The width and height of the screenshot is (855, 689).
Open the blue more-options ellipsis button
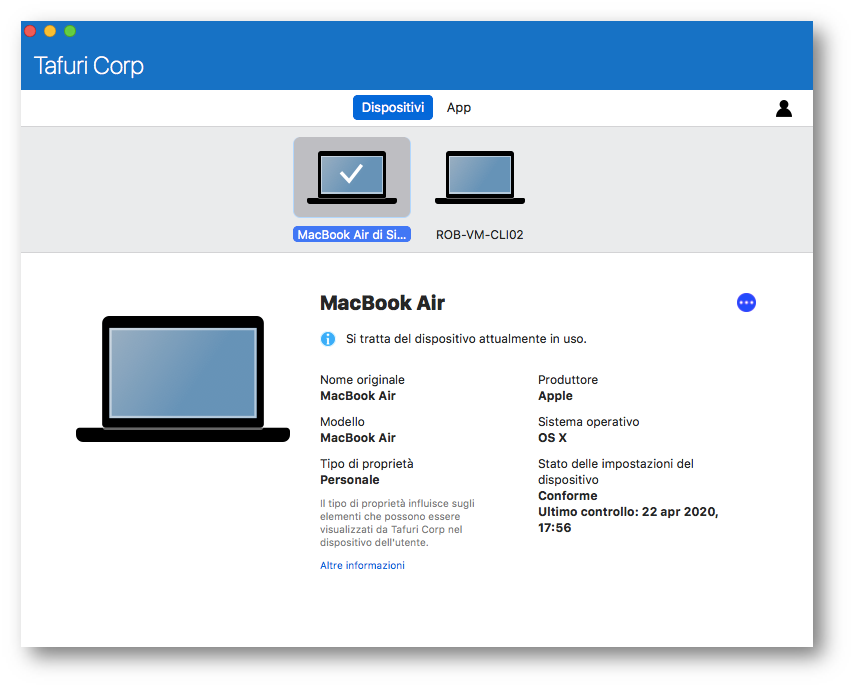tap(746, 303)
